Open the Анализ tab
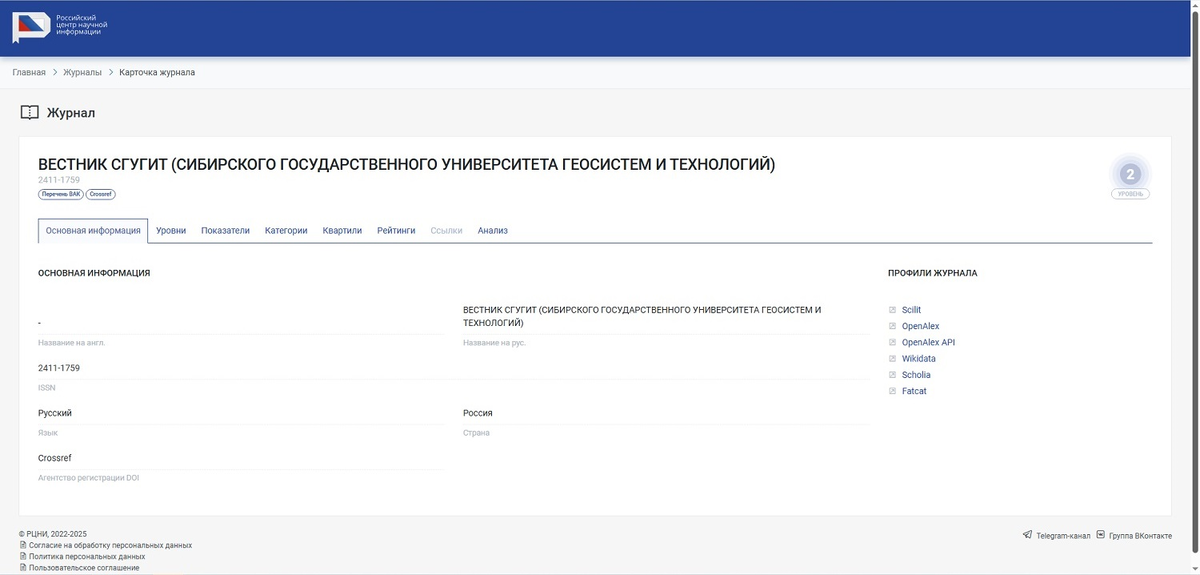 [493, 230]
